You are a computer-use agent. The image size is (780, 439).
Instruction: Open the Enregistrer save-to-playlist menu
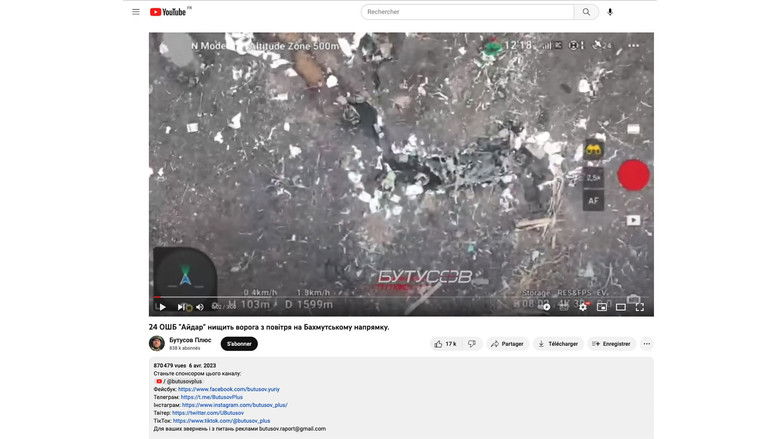[x=611, y=343]
